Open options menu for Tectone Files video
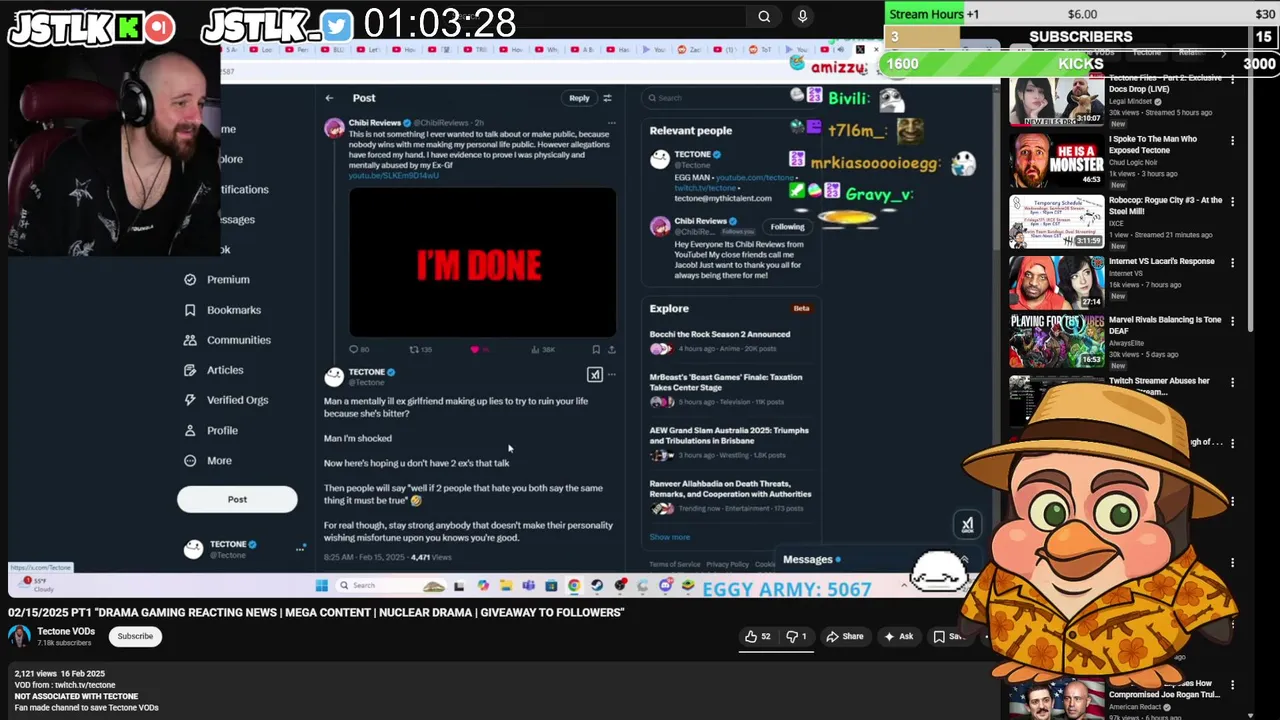Image resolution: width=1280 pixels, height=720 pixels. tap(1232, 80)
